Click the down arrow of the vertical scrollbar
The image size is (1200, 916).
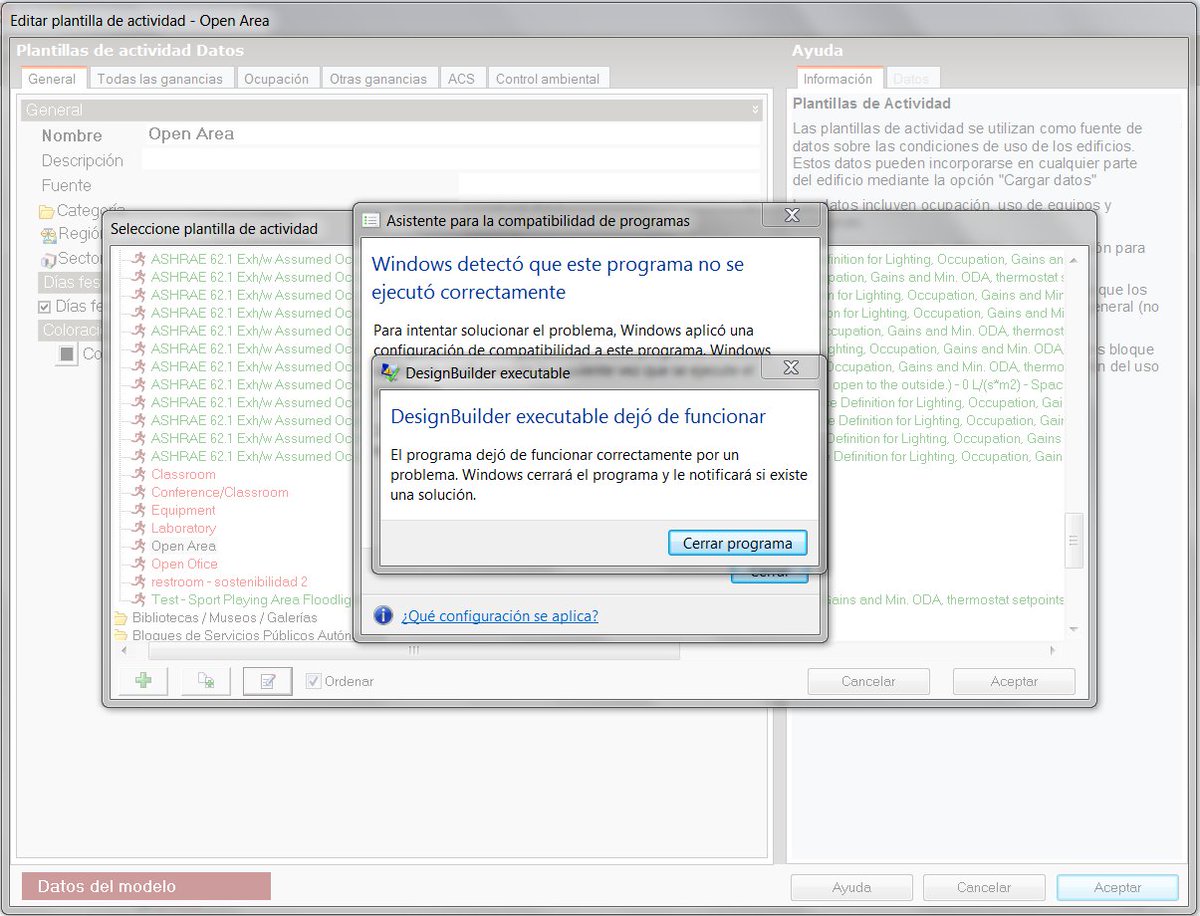point(1075,630)
